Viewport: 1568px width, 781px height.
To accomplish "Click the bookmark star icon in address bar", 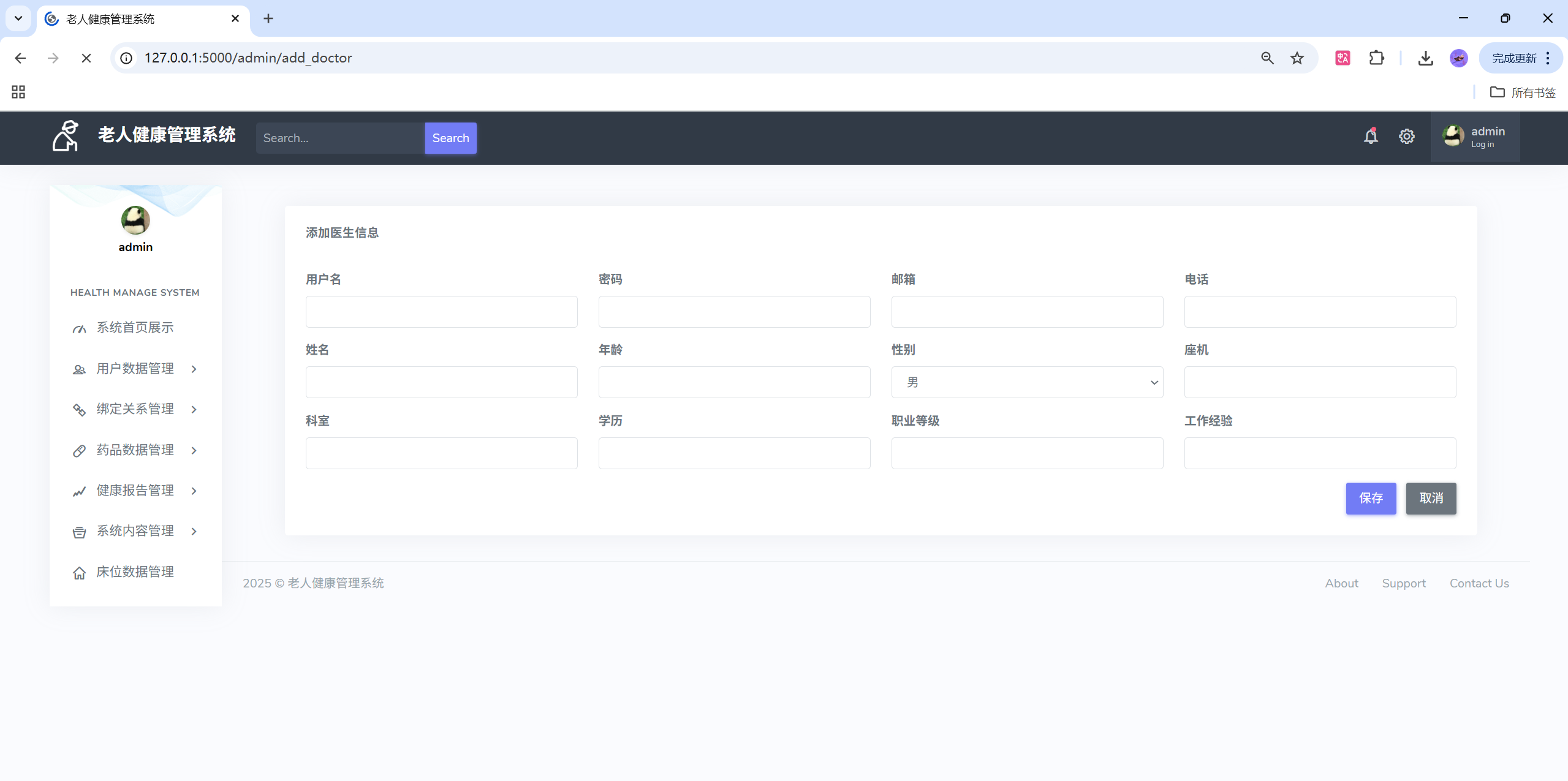I will [1297, 58].
